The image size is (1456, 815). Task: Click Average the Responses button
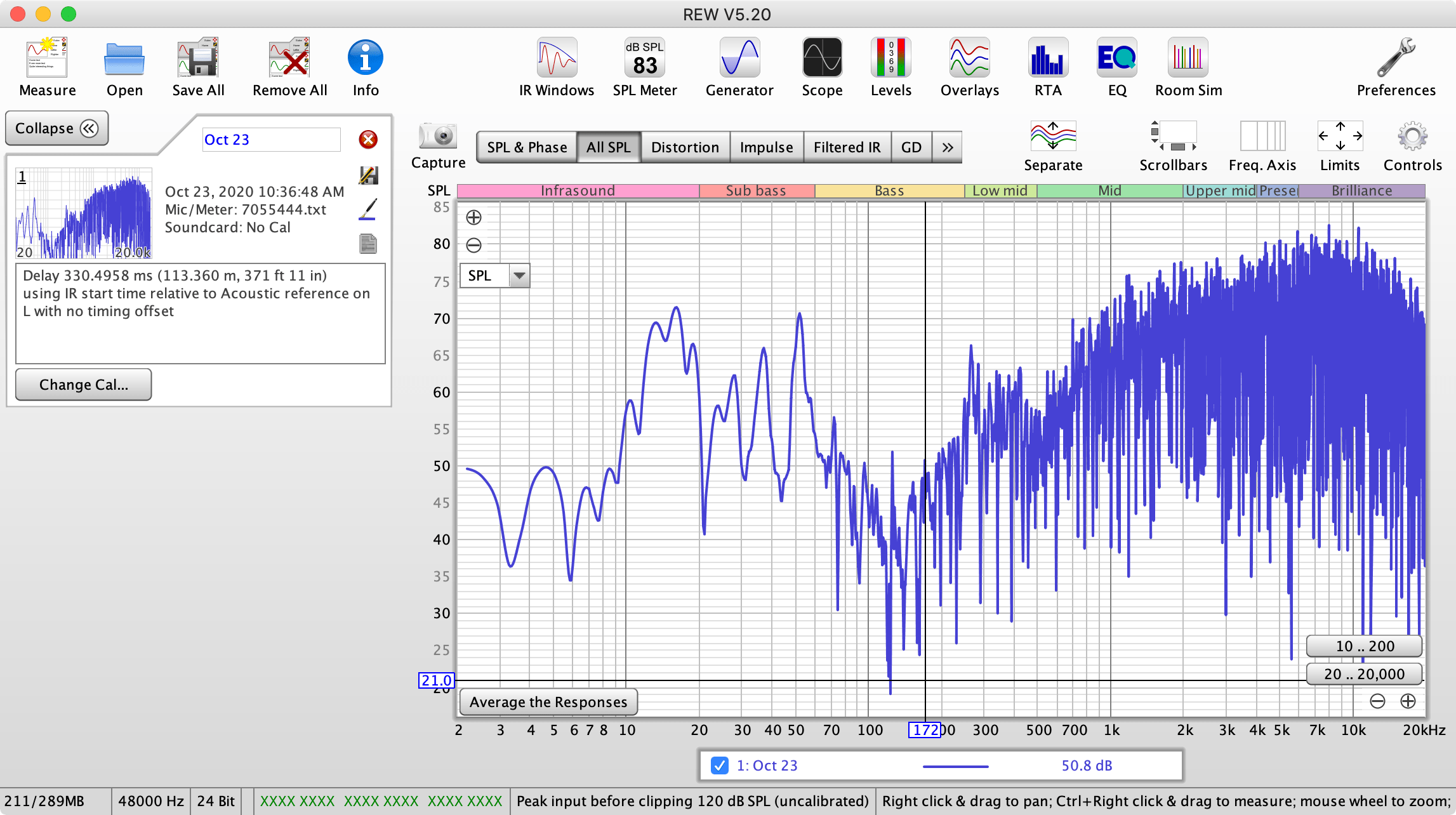click(548, 702)
